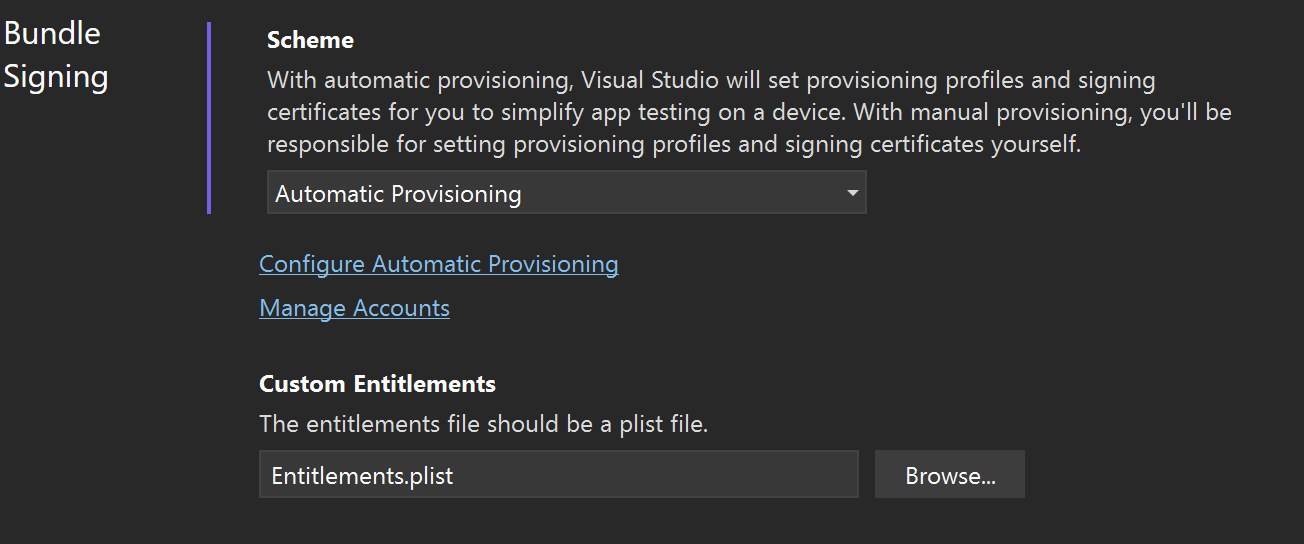1304x544 pixels.
Task: Open Configure Automatic Provisioning link
Action: pyautogui.click(x=438, y=264)
